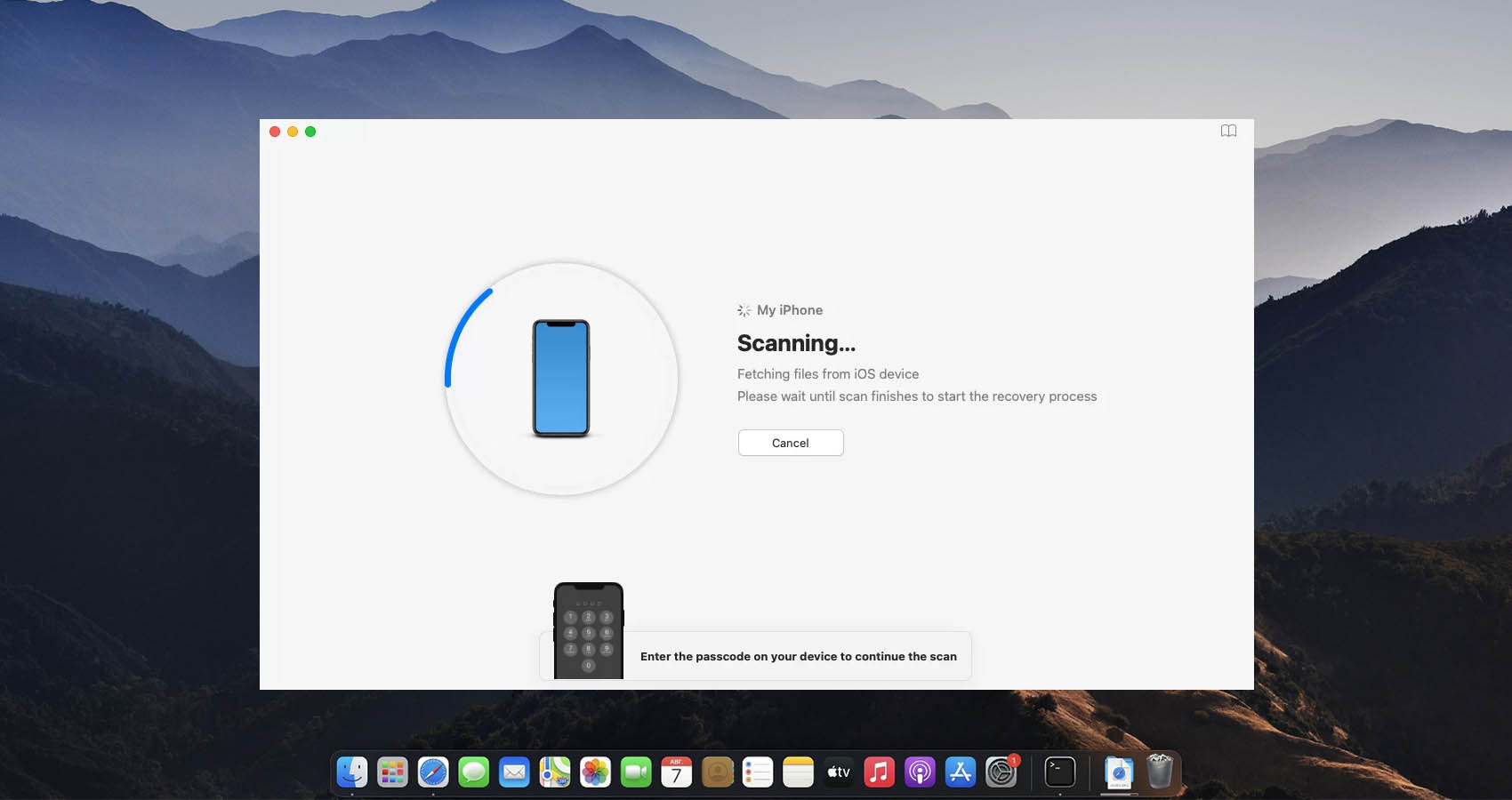Open System Preferences with notification badge
The height and width of the screenshot is (800, 1512).
click(x=1001, y=772)
